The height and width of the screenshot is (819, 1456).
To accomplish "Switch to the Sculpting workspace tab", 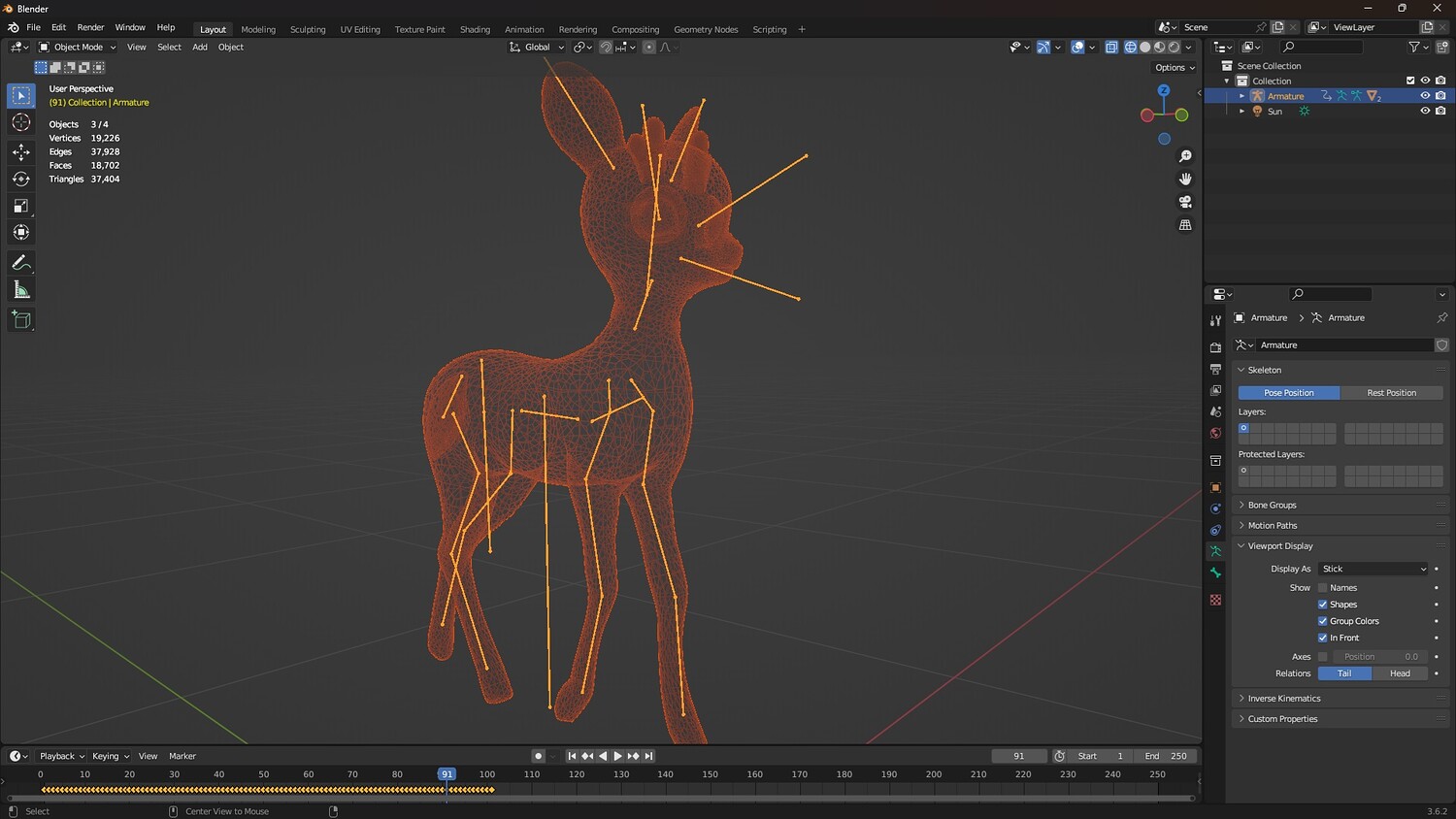I will [x=308, y=29].
